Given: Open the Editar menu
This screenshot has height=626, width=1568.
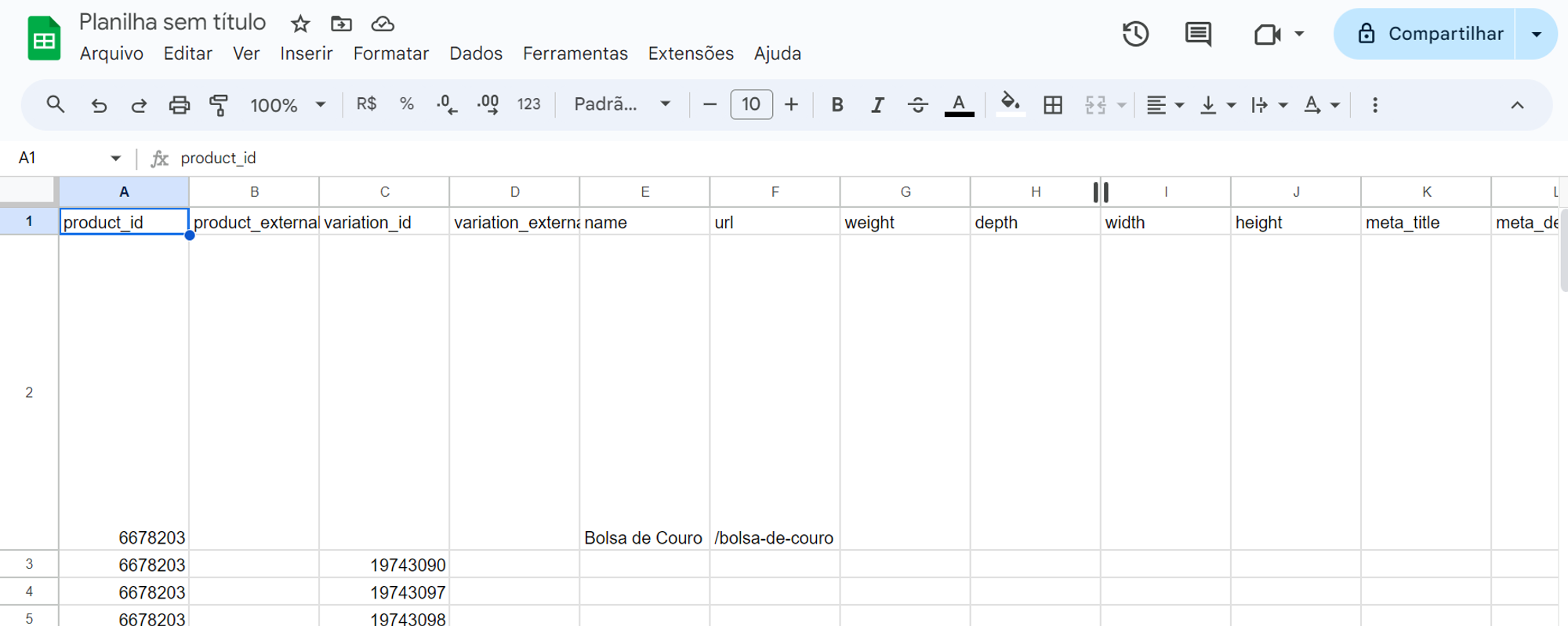Looking at the screenshot, I should click(187, 53).
